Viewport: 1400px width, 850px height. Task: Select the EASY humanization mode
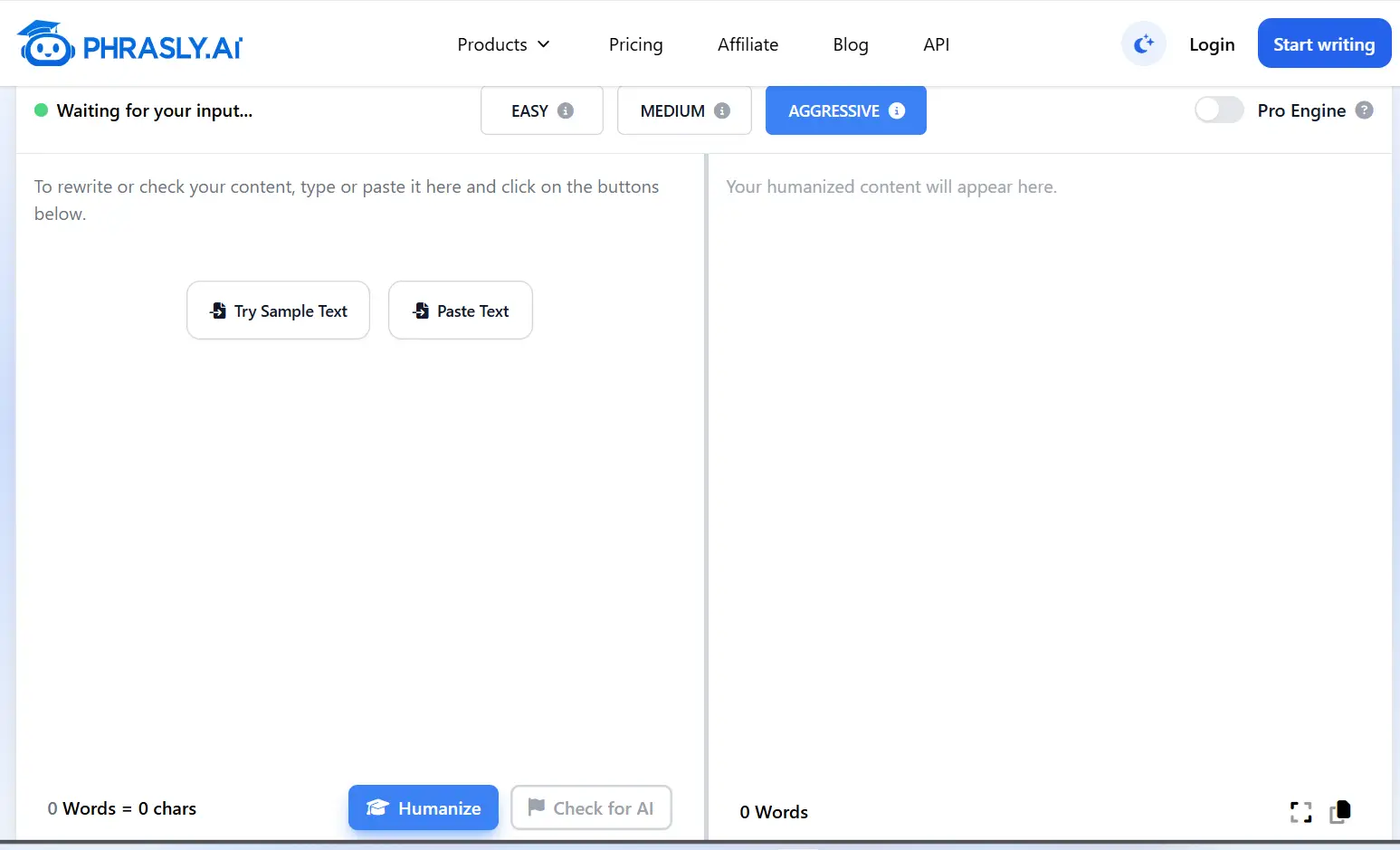(x=542, y=110)
